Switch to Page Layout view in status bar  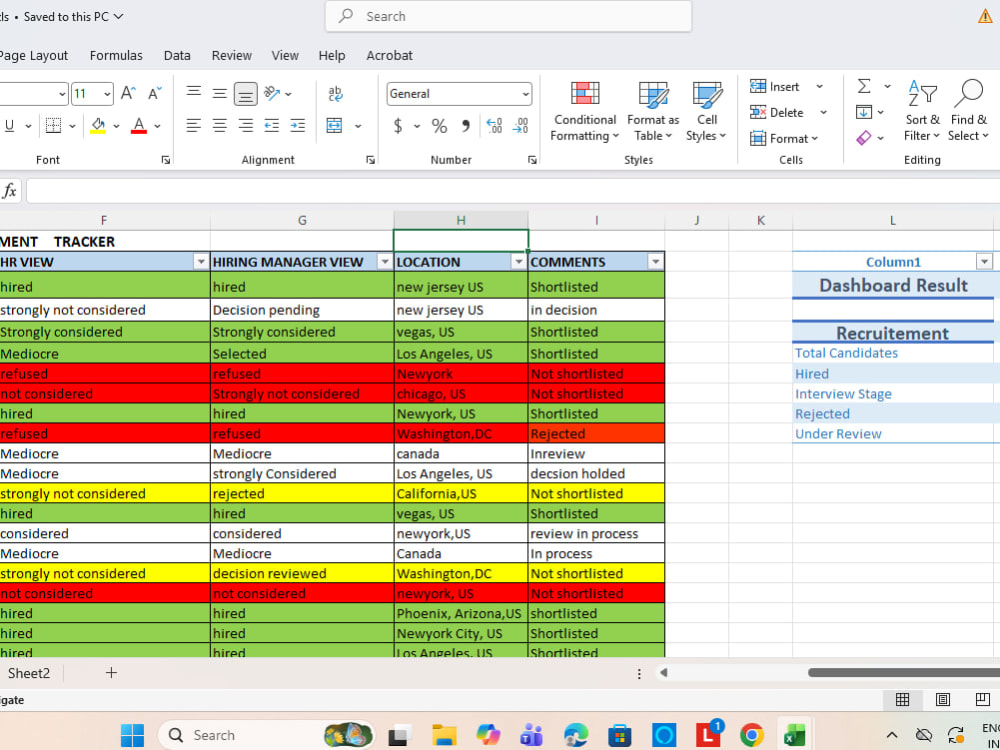(943, 700)
